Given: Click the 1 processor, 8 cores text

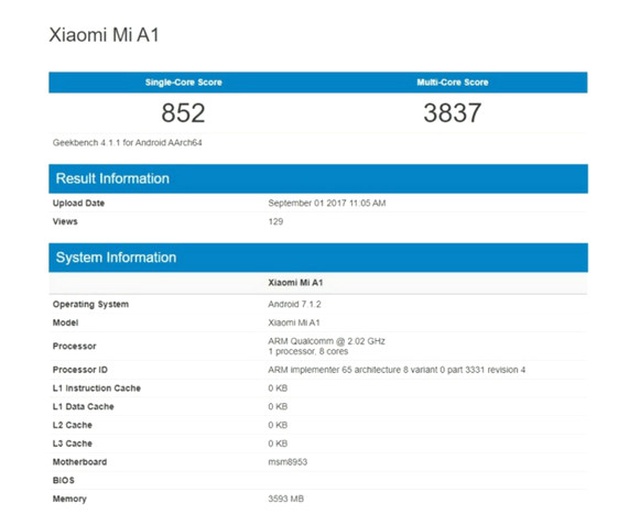Looking at the screenshot, I should [308, 351].
